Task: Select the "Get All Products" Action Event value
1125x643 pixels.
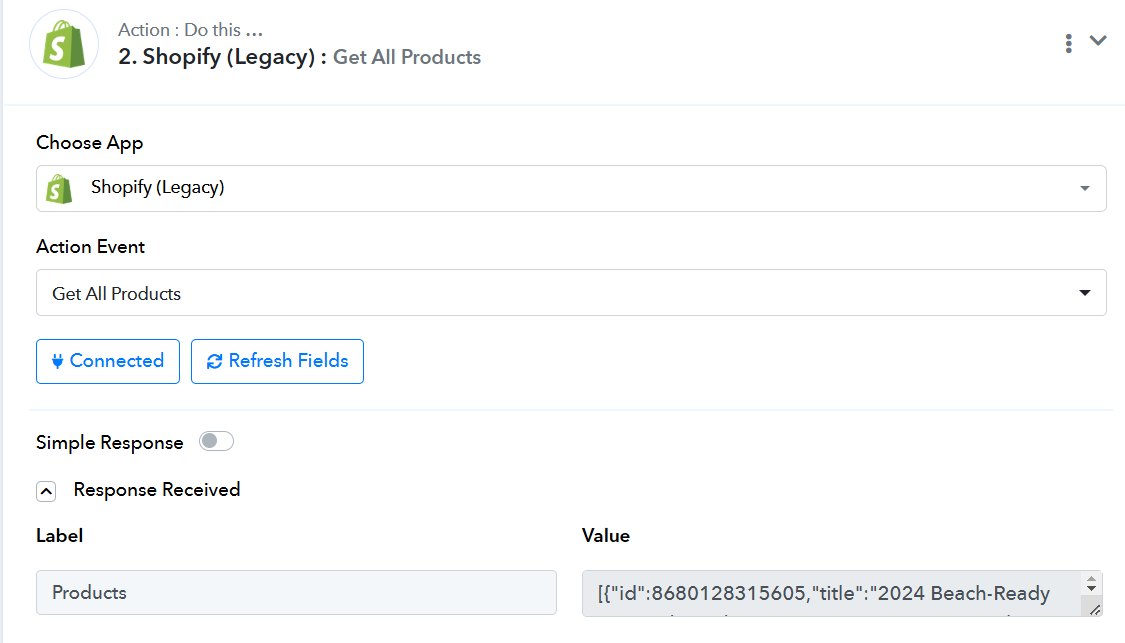Action: [117, 294]
